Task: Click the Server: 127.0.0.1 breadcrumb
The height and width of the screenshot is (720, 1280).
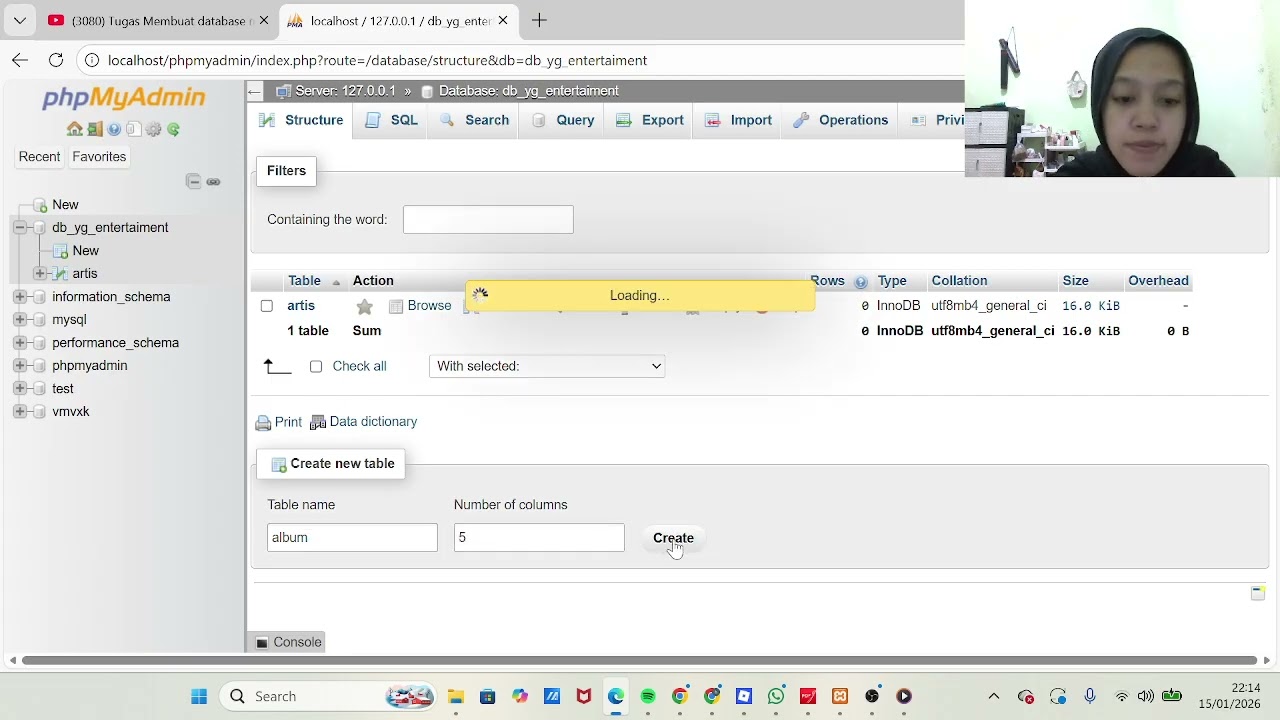Action: pos(345,91)
